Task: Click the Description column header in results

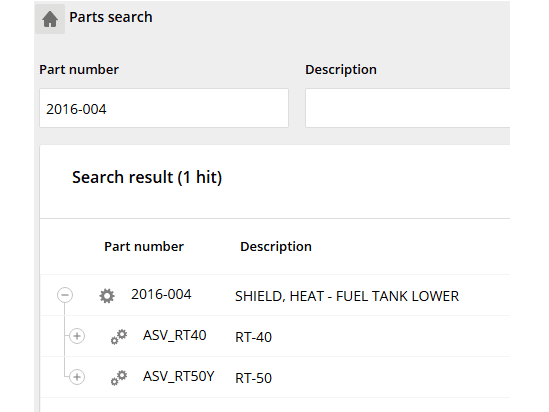Action: tap(276, 247)
